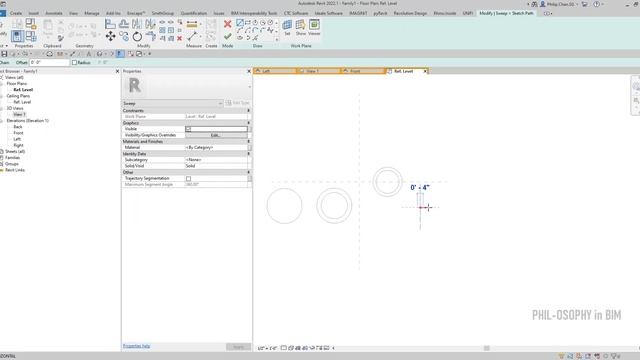Close the Ref. Level view tab
This screenshot has width=640, height=360.
click(425, 71)
